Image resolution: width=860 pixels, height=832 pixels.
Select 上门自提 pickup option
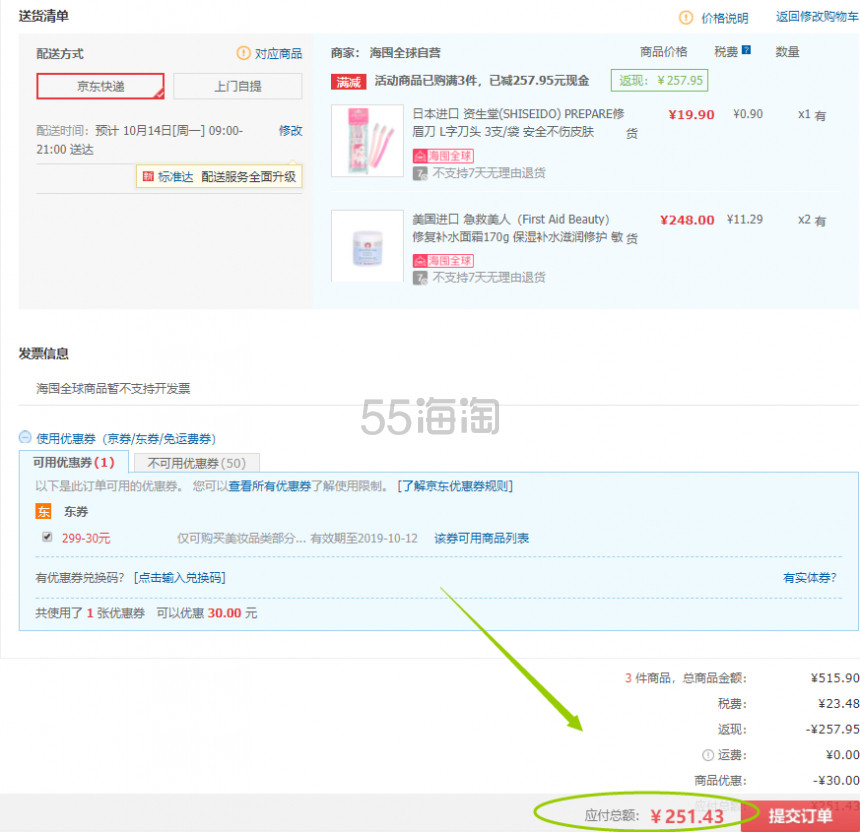point(237,86)
